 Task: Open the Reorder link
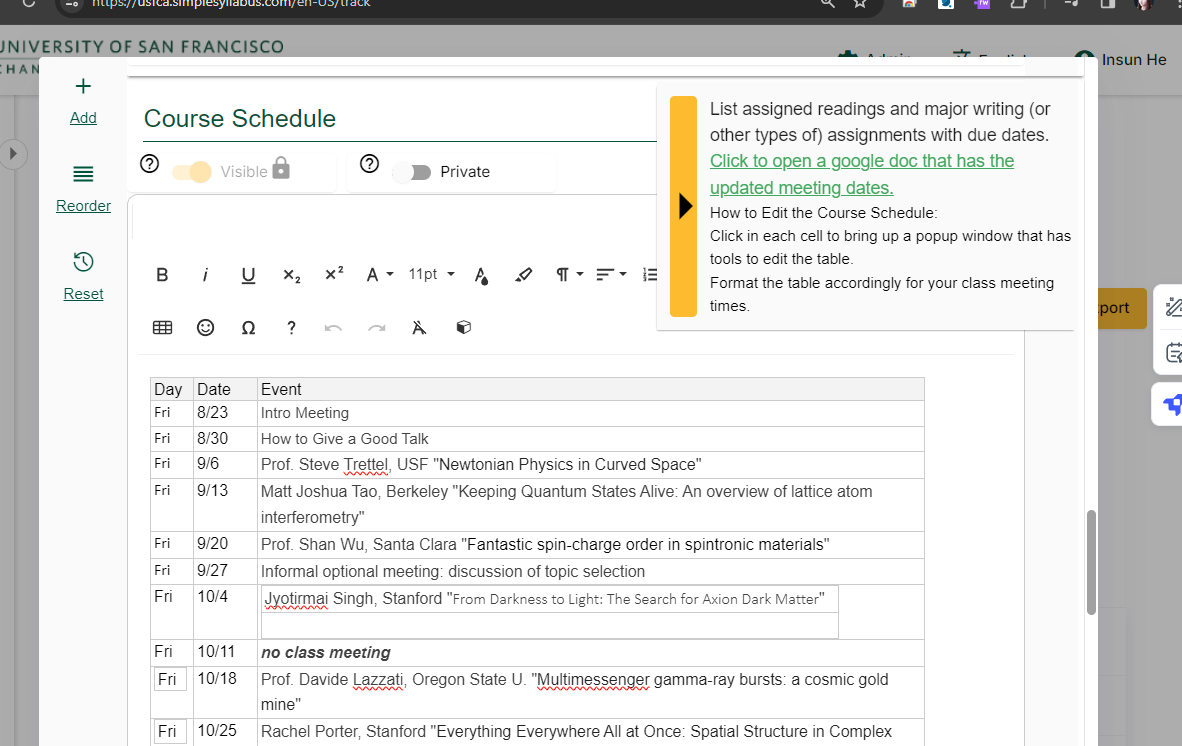click(83, 206)
